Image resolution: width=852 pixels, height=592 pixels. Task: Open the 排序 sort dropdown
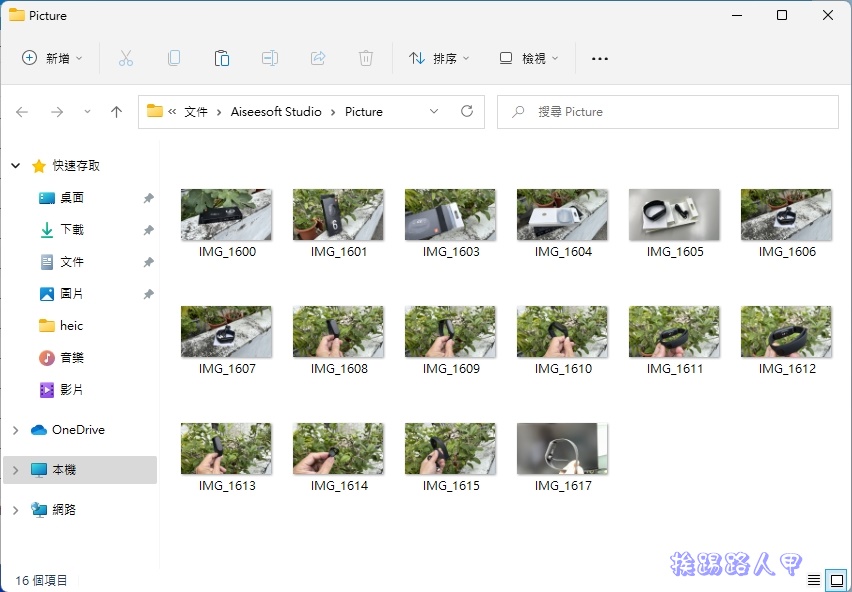(x=440, y=58)
